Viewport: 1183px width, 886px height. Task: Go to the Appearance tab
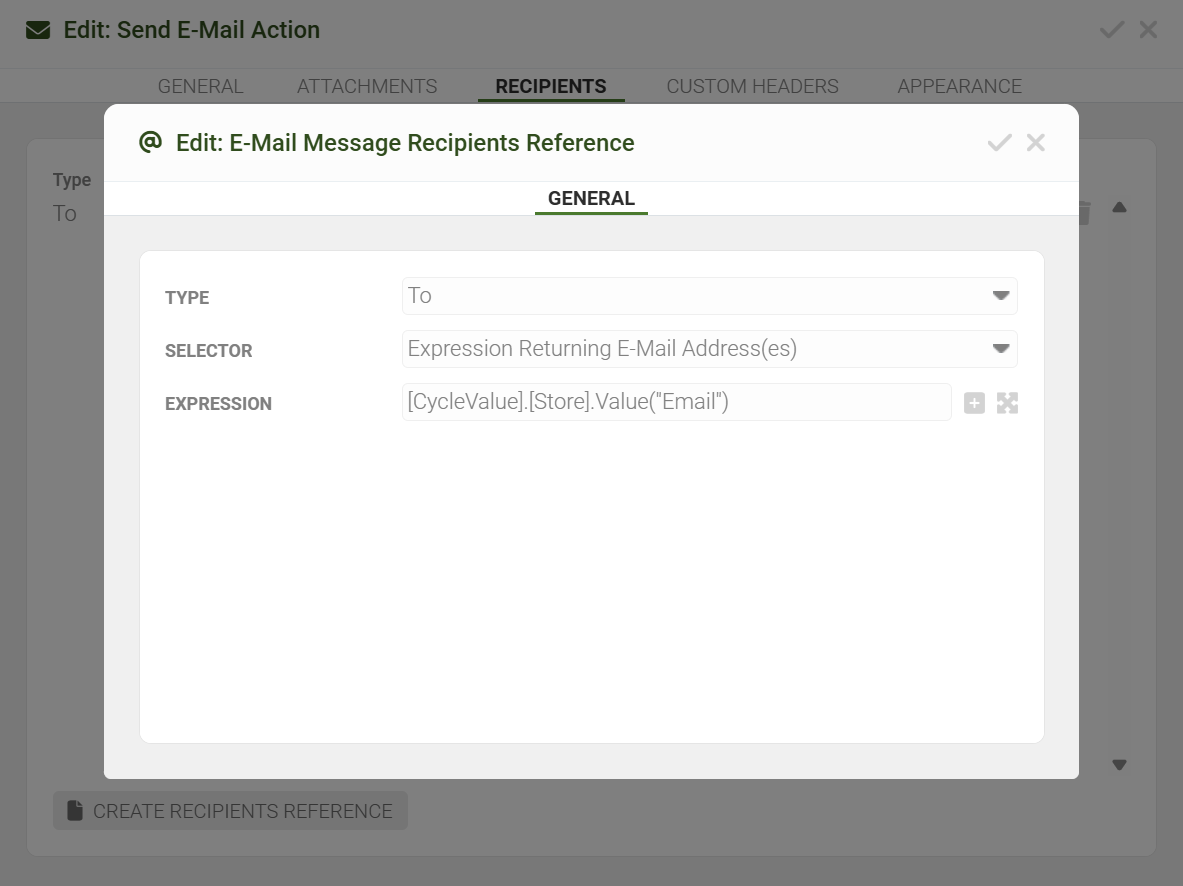(x=959, y=86)
